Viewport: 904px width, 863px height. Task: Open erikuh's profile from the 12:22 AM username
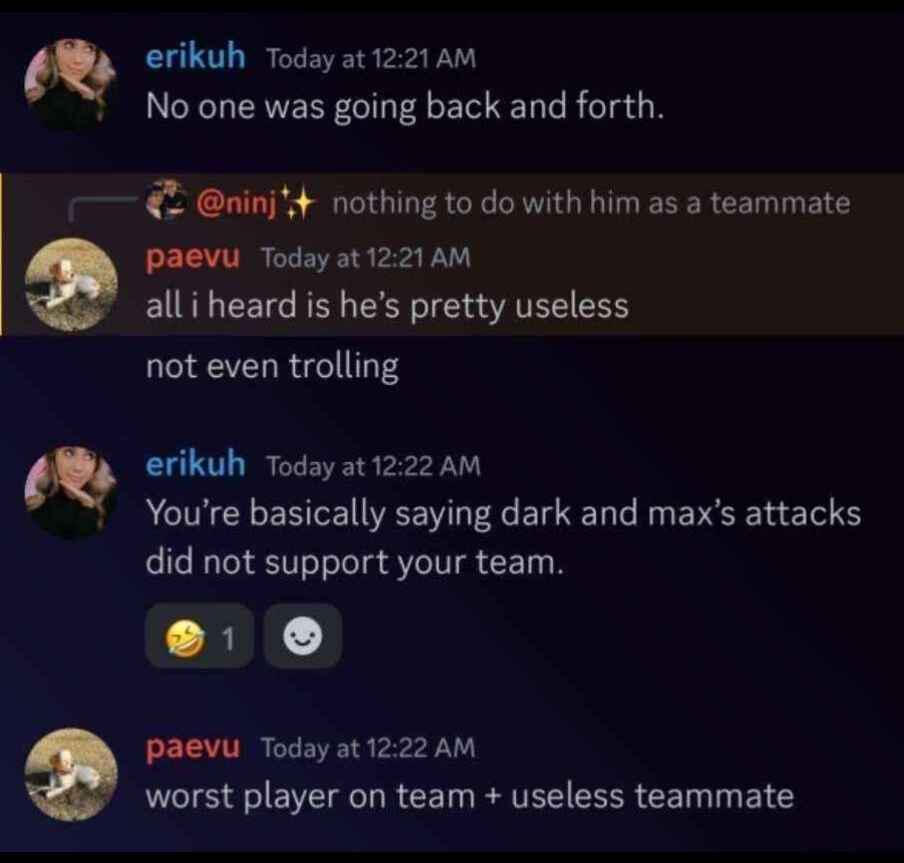[195, 463]
